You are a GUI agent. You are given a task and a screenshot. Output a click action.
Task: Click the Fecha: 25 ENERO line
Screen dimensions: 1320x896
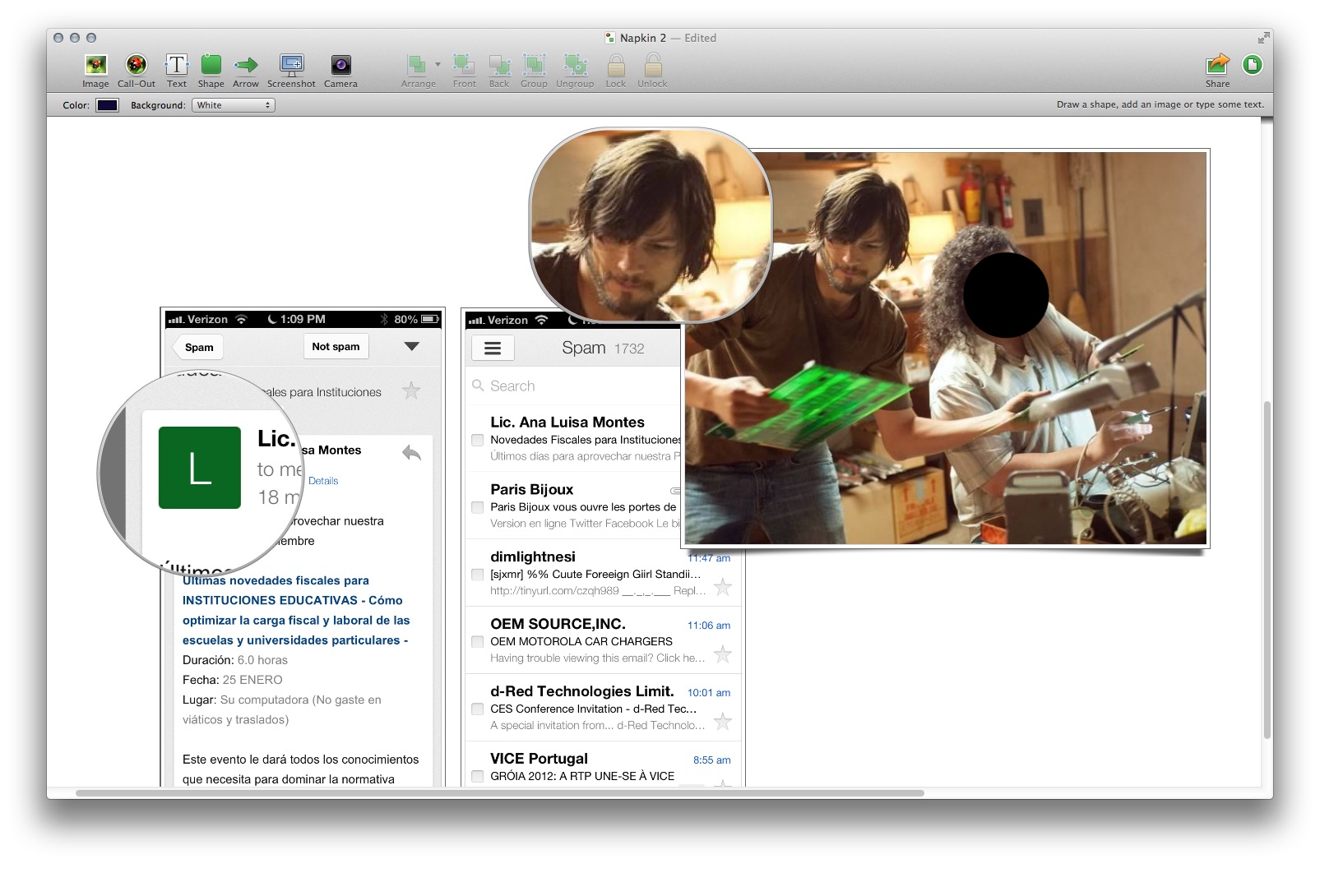232,680
